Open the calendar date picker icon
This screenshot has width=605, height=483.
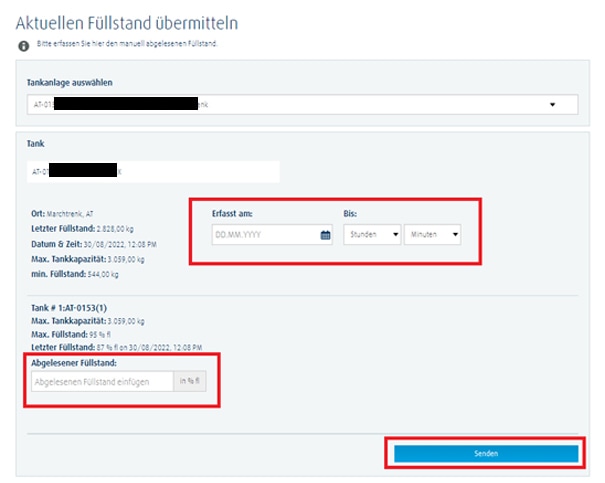[325, 235]
